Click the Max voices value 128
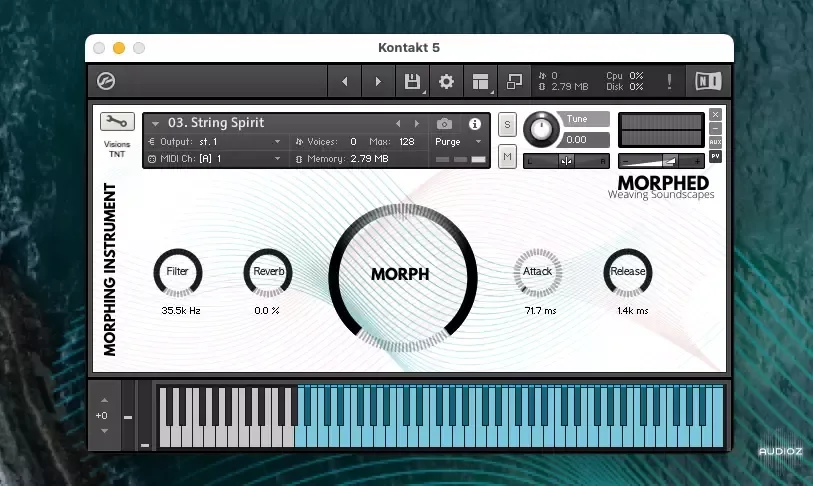This screenshot has height=486, width=813. [x=407, y=142]
